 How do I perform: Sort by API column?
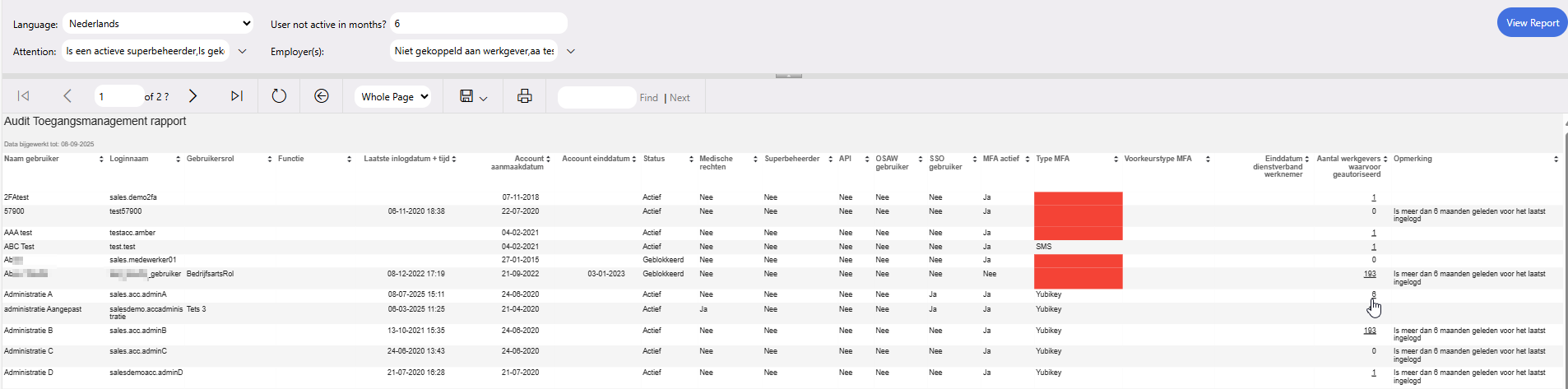tap(867, 159)
